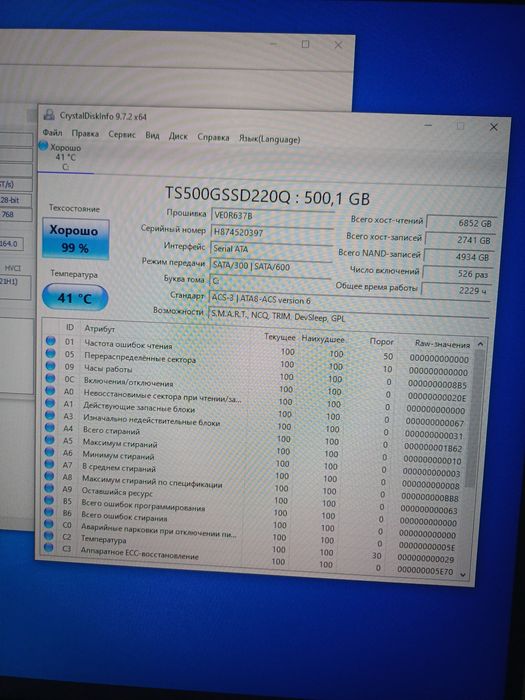Click the host reads value 6852 GB
This screenshot has width=525, height=700.
pyautogui.click(x=462, y=223)
